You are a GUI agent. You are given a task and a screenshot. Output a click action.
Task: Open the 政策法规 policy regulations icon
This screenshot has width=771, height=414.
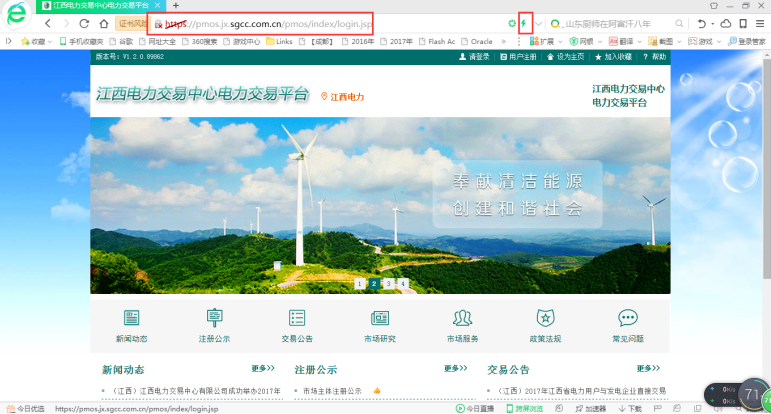tap(545, 318)
